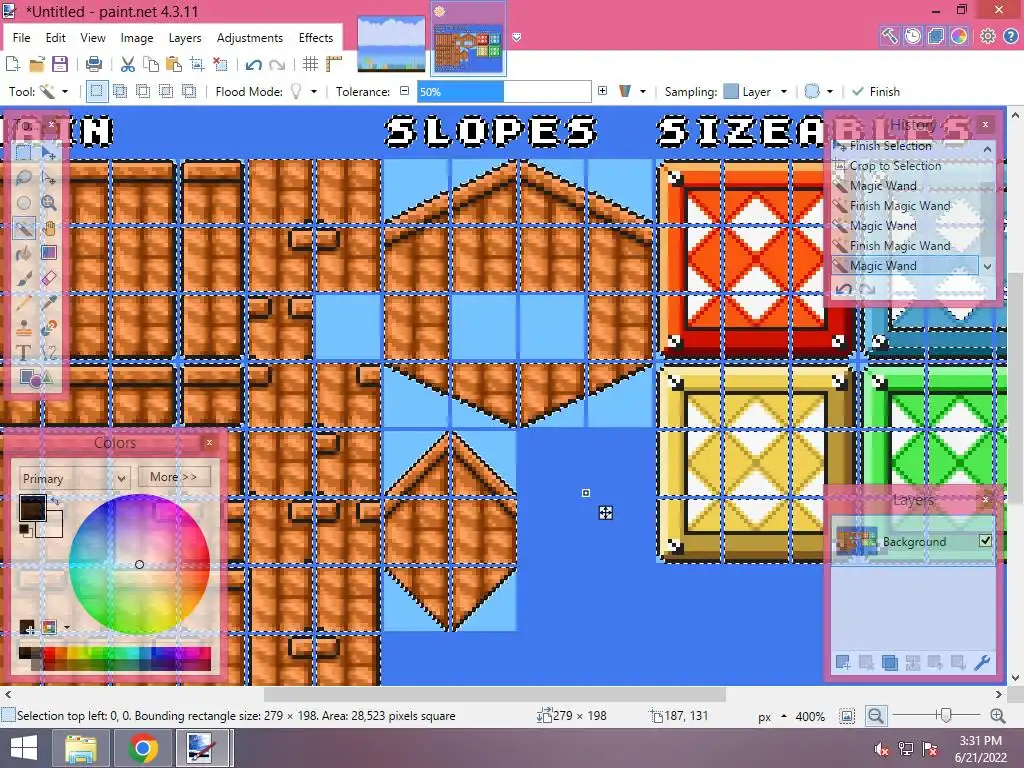Select the Text tool
This screenshot has height=768, width=1024.
point(24,353)
